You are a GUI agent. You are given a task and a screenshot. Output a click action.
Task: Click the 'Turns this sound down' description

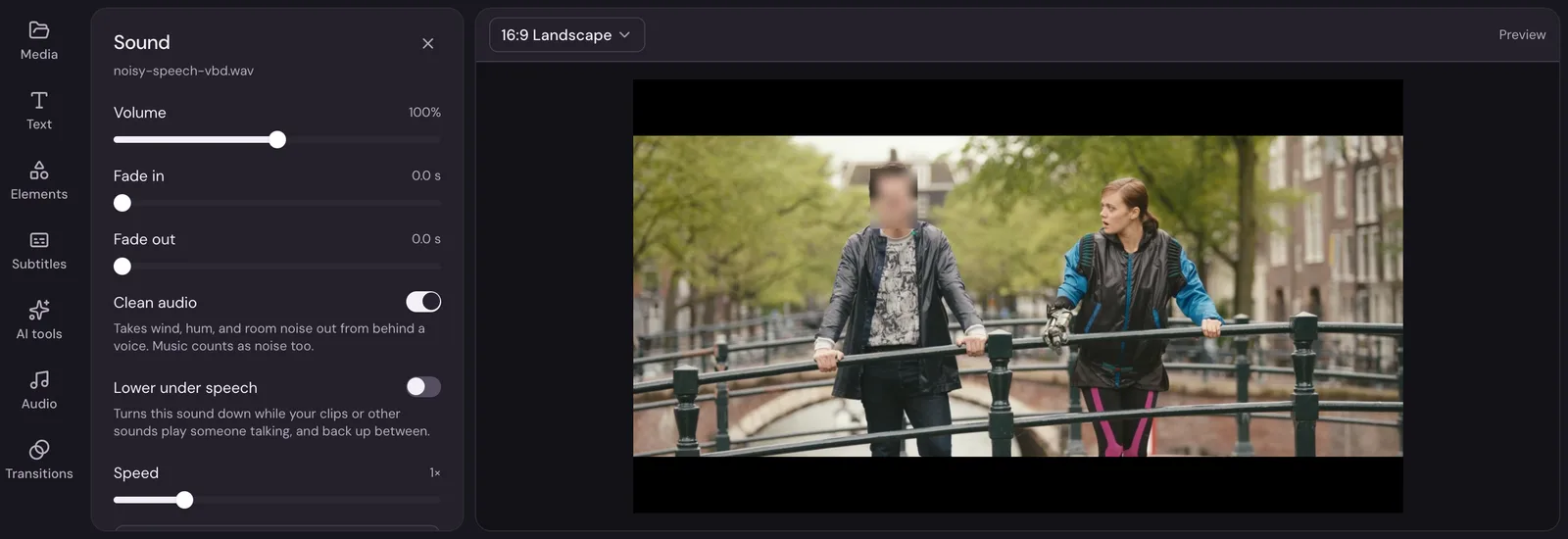coord(271,422)
